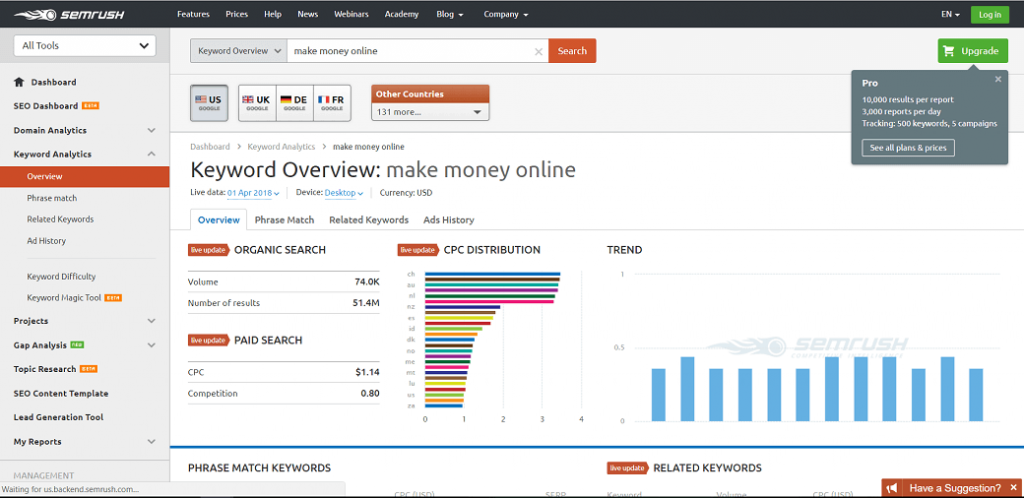The height and width of the screenshot is (498, 1024).
Task: Change the live data date 01 Apr 2018
Action: click(x=253, y=193)
